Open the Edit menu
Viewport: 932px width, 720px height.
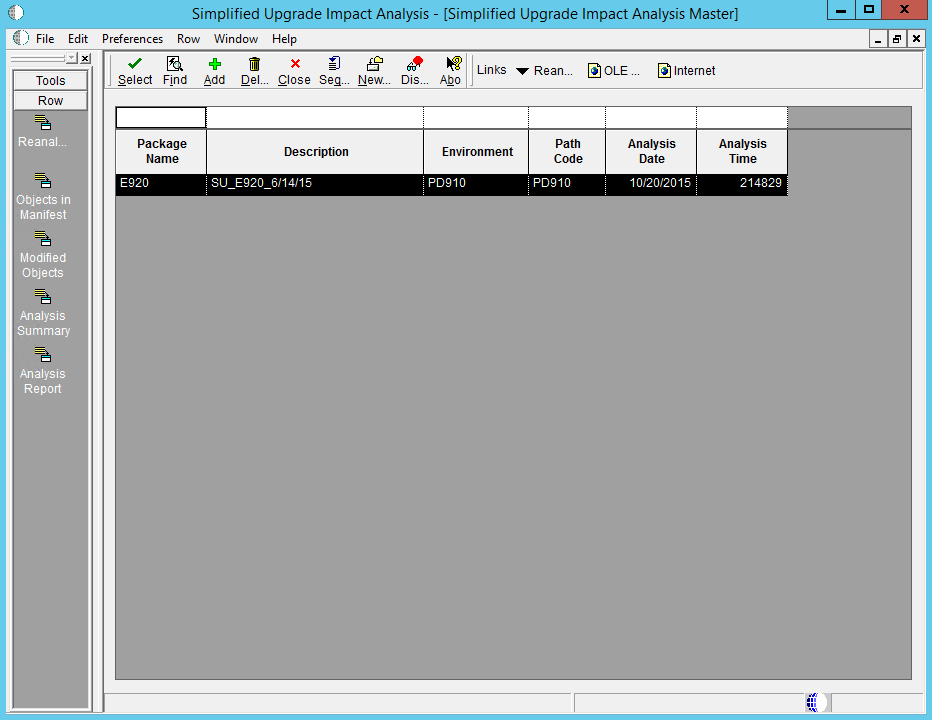[78, 39]
